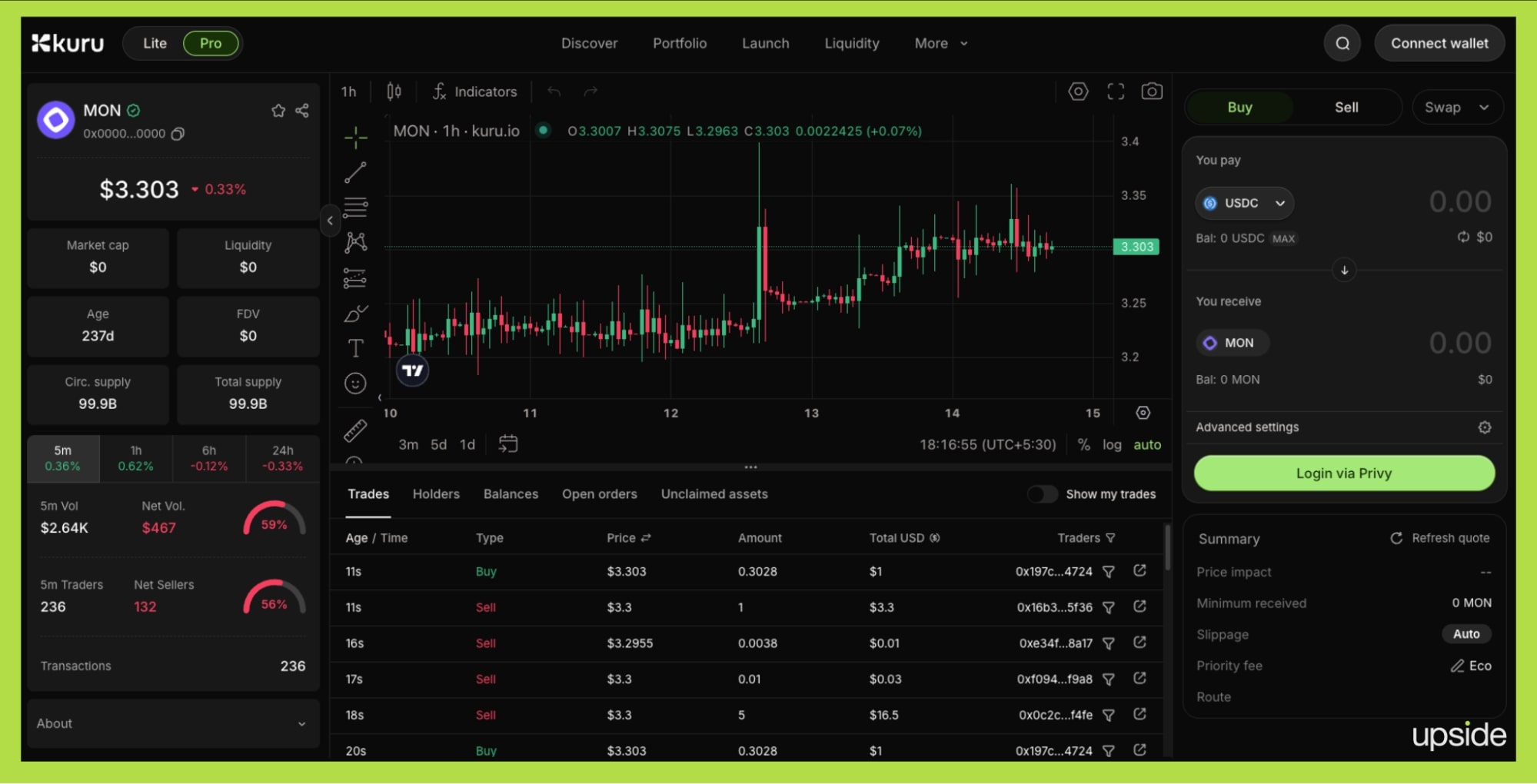Switch to the Holders tab
Viewport: 1537px width, 784px height.
point(436,494)
